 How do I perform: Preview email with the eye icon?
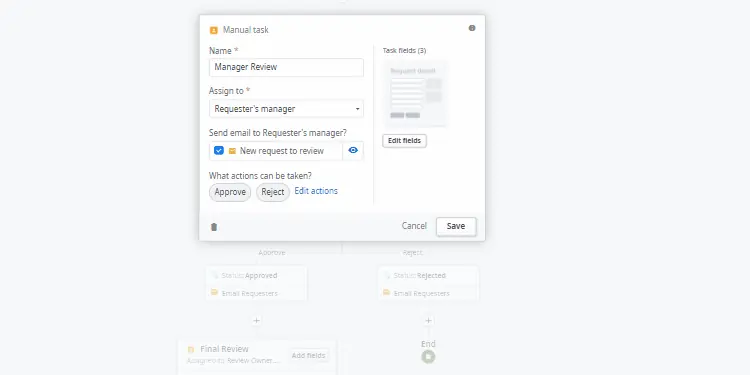[353, 150]
